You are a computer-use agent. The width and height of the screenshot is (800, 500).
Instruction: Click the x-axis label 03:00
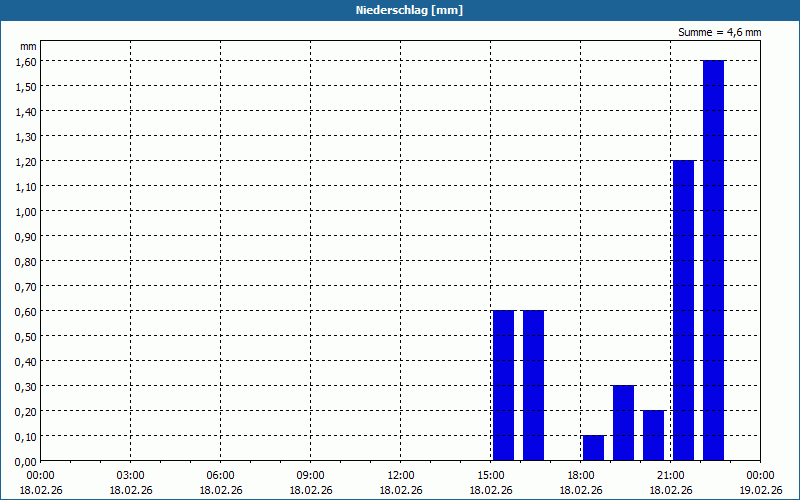tap(131, 476)
